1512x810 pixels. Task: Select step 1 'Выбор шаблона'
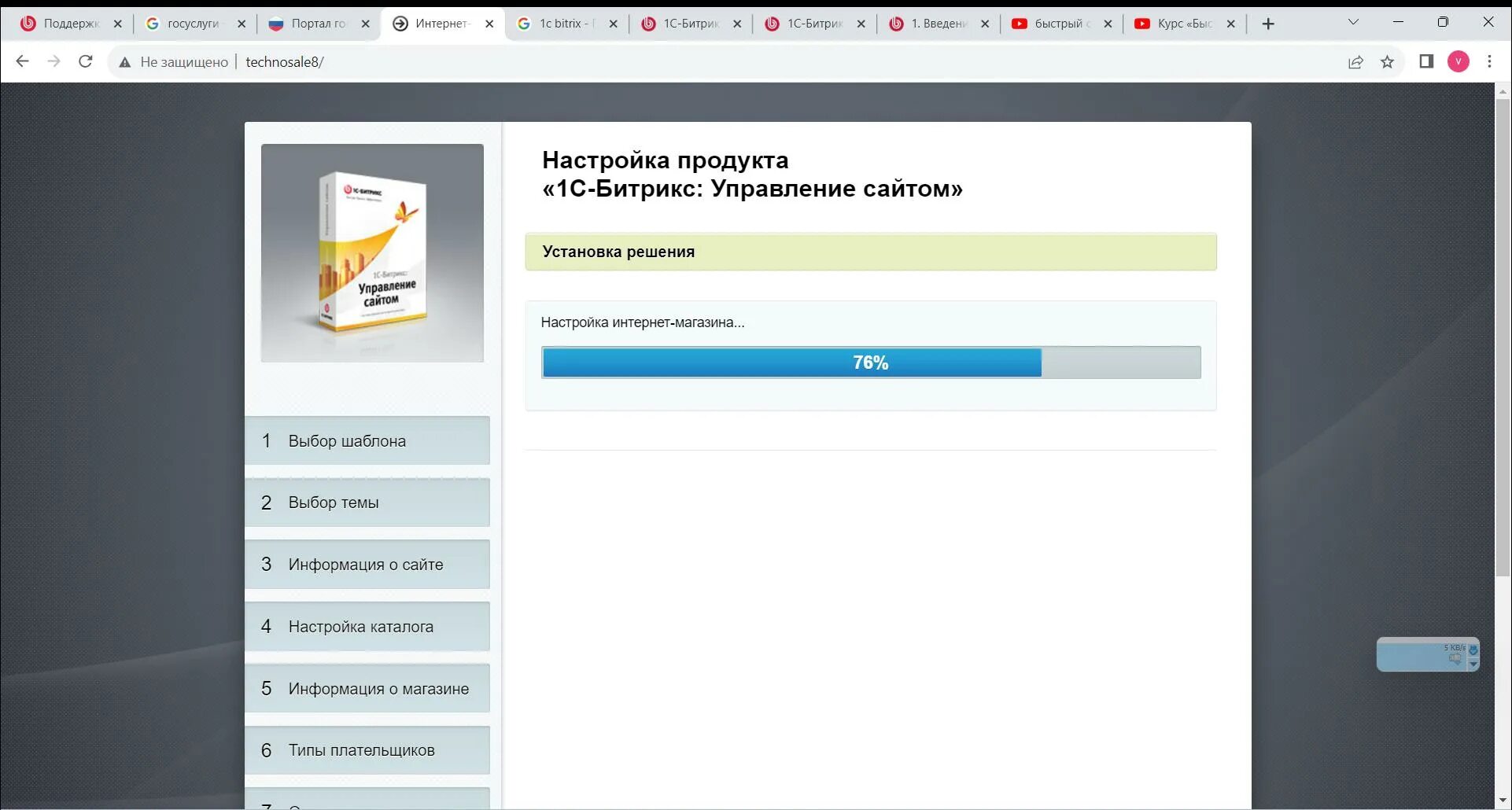tap(367, 440)
